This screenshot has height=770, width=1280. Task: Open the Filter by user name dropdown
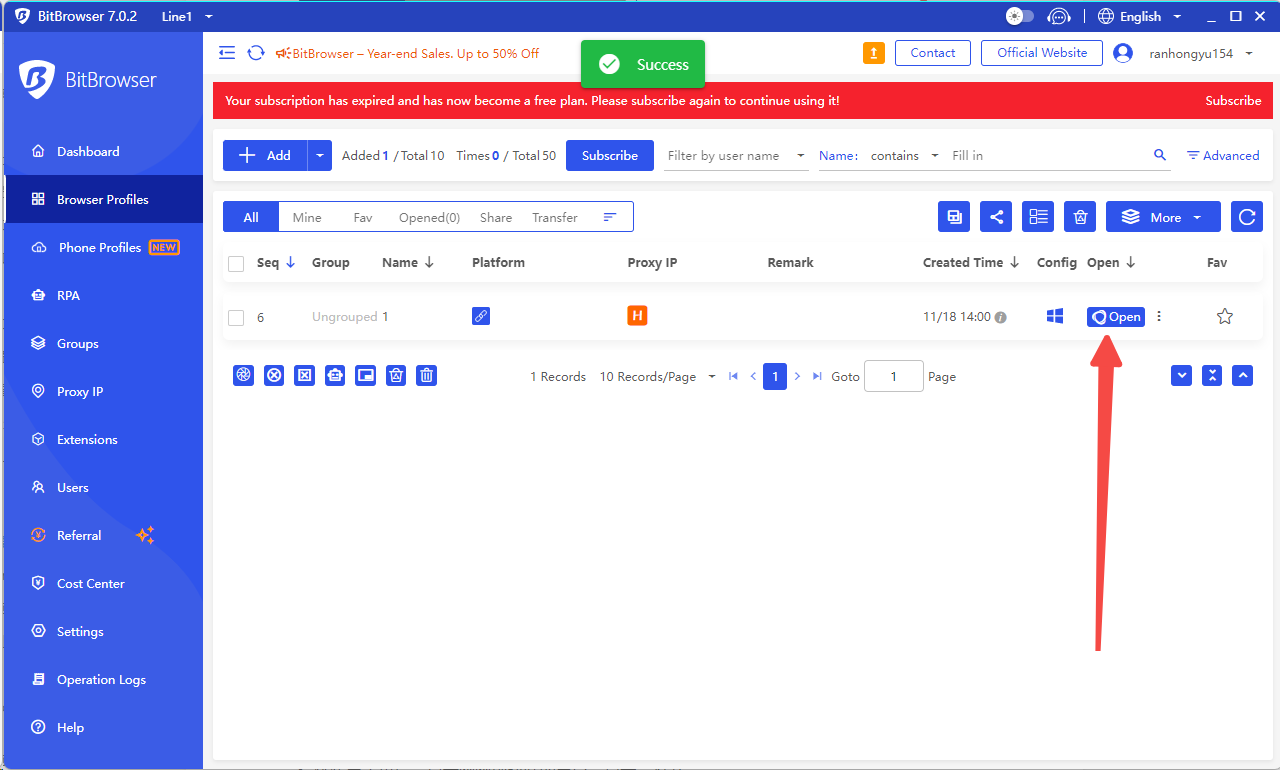pos(737,155)
